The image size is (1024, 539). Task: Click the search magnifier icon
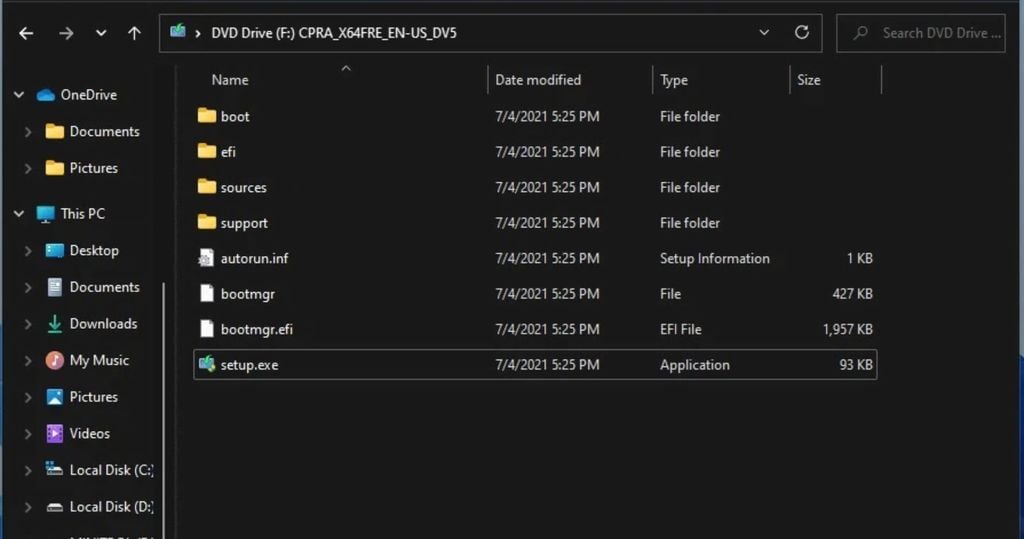coord(861,33)
